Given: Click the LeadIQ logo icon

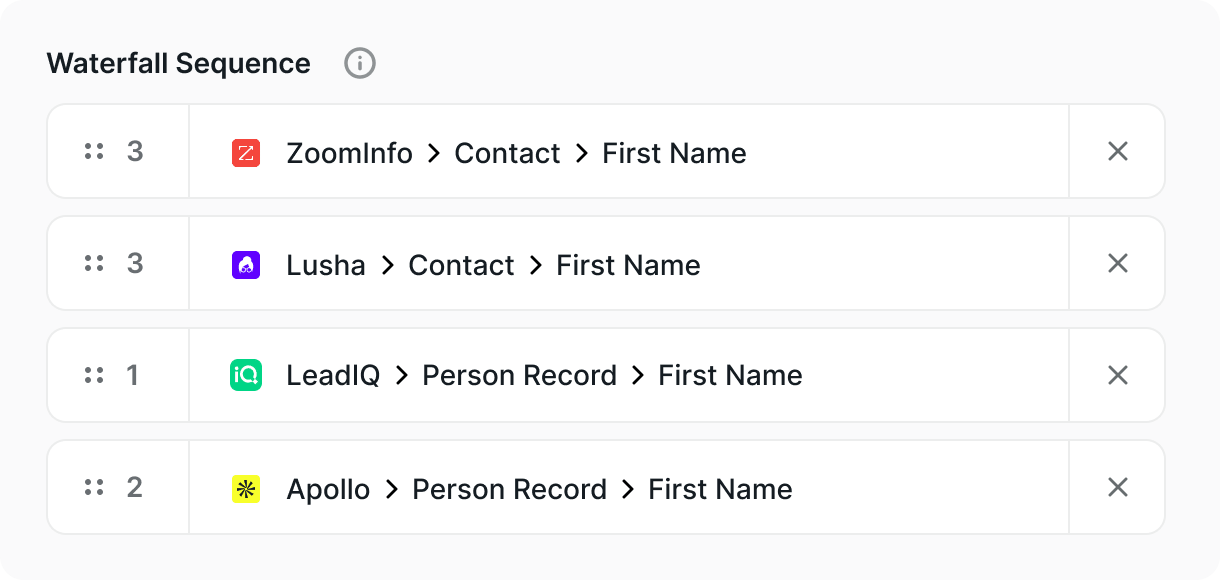Looking at the screenshot, I should pyautogui.click(x=246, y=376).
